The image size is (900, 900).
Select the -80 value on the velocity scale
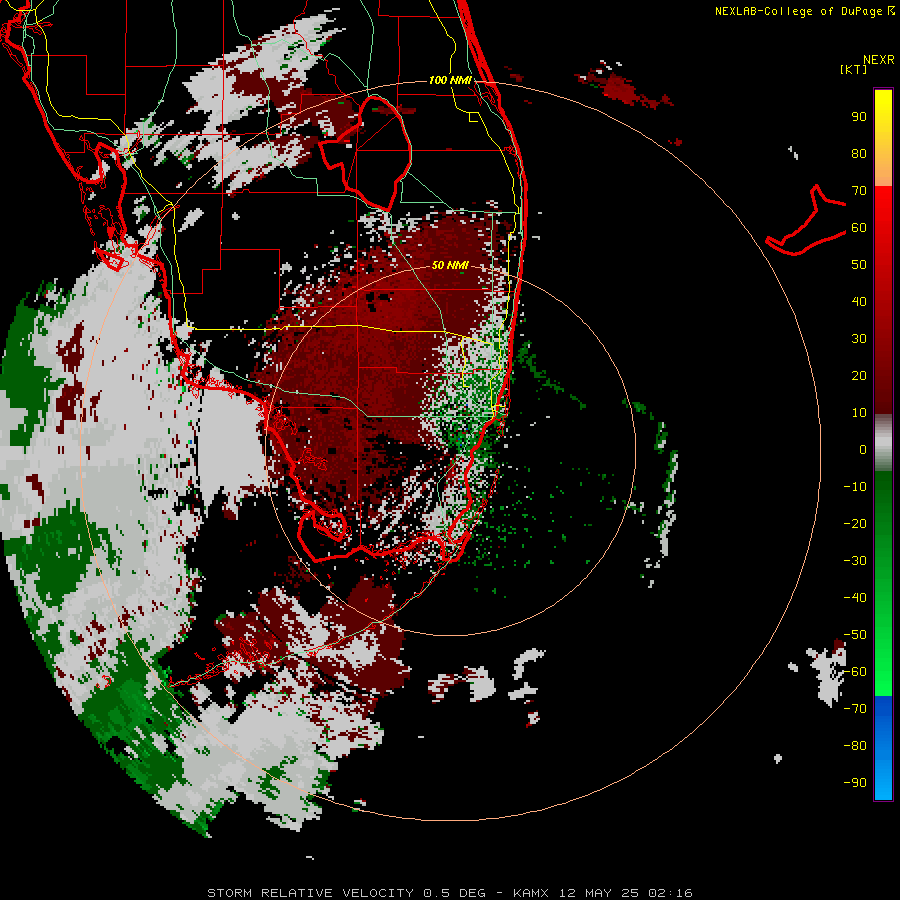(855, 746)
